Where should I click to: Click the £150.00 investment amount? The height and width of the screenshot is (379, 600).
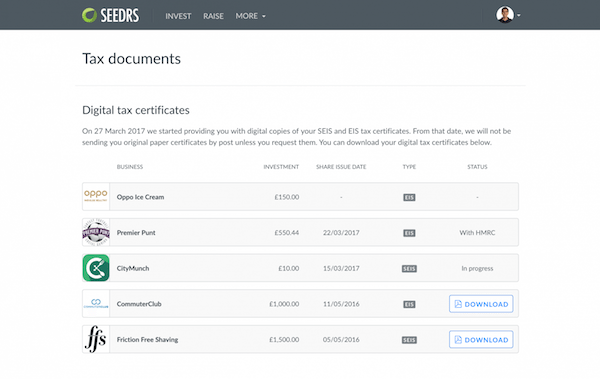click(287, 197)
